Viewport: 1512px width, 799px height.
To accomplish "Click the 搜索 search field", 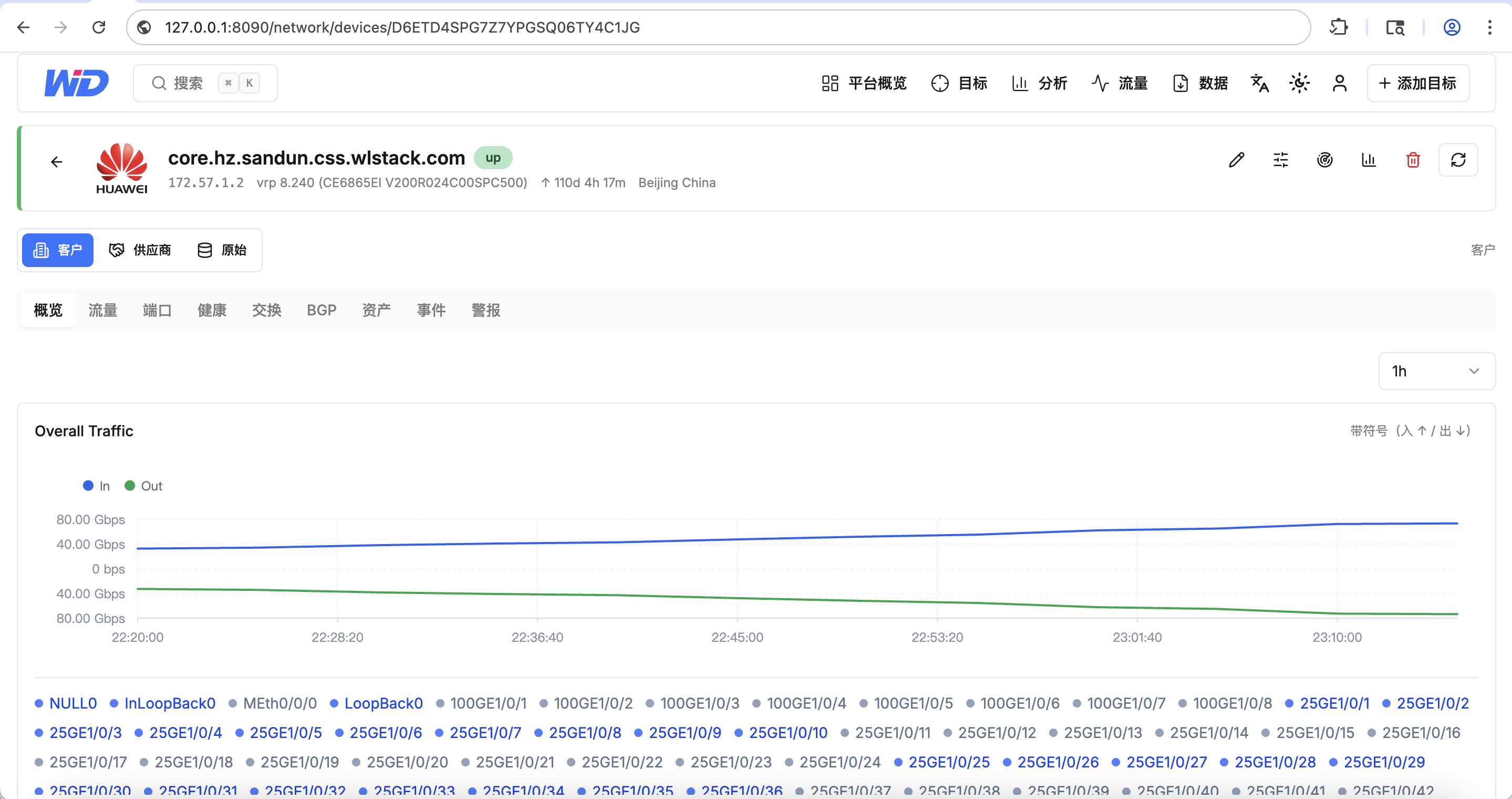I will [205, 84].
